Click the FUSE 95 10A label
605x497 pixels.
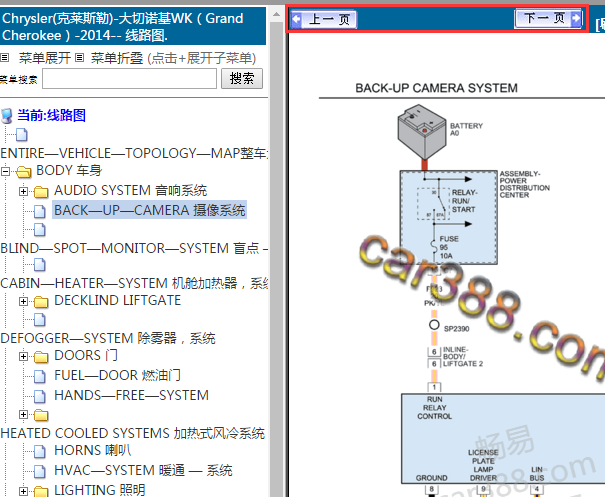pyautogui.click(x=449, y=247)
